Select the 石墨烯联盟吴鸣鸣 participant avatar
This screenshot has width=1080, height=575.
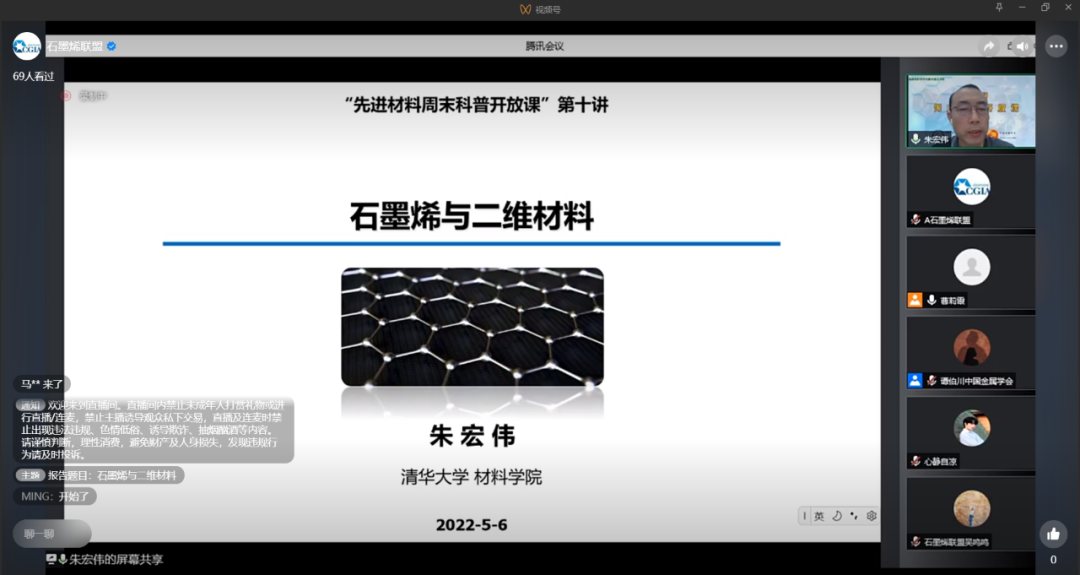click(972, 508)
